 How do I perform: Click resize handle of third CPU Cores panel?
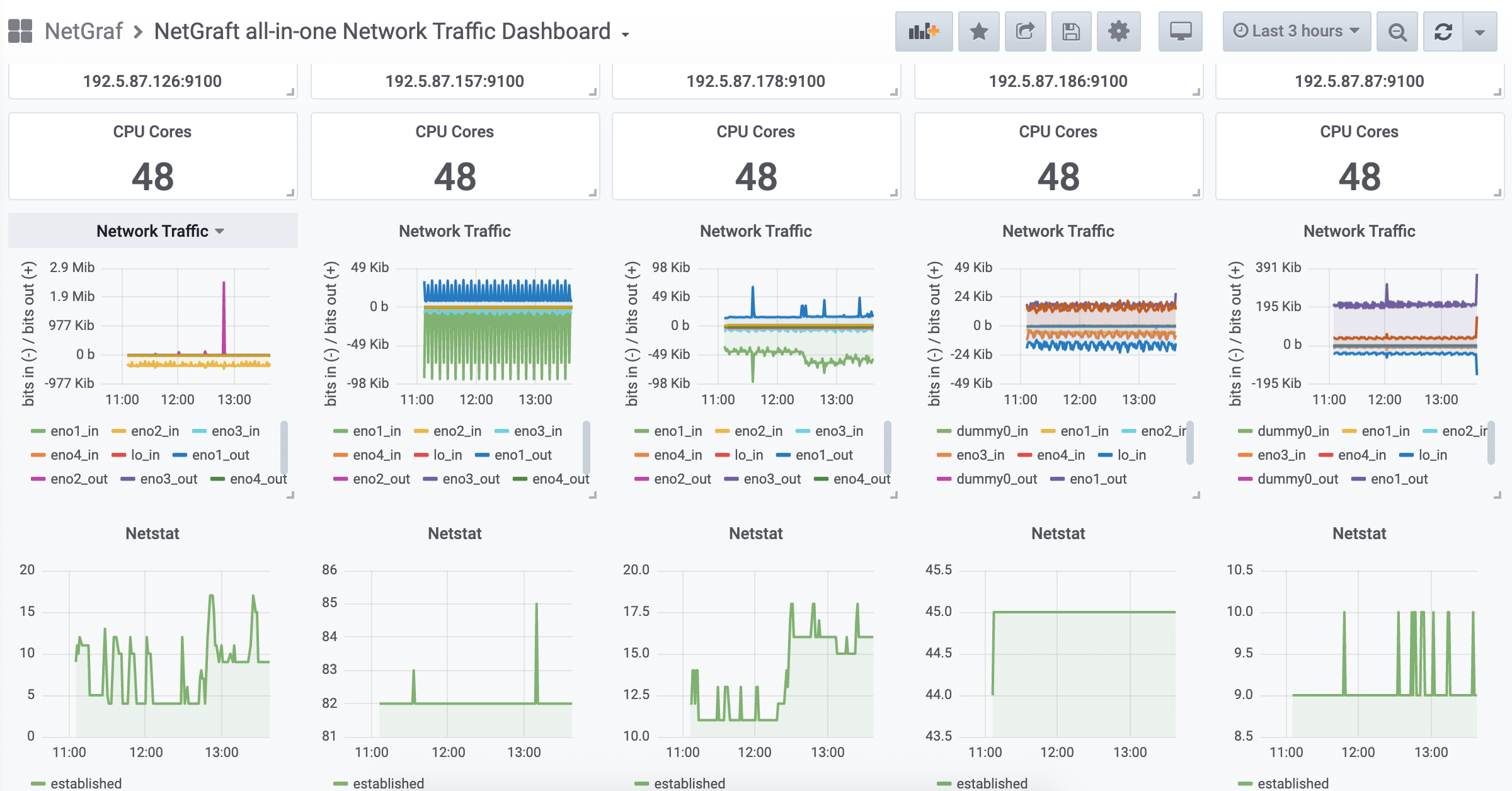(894, 193)
